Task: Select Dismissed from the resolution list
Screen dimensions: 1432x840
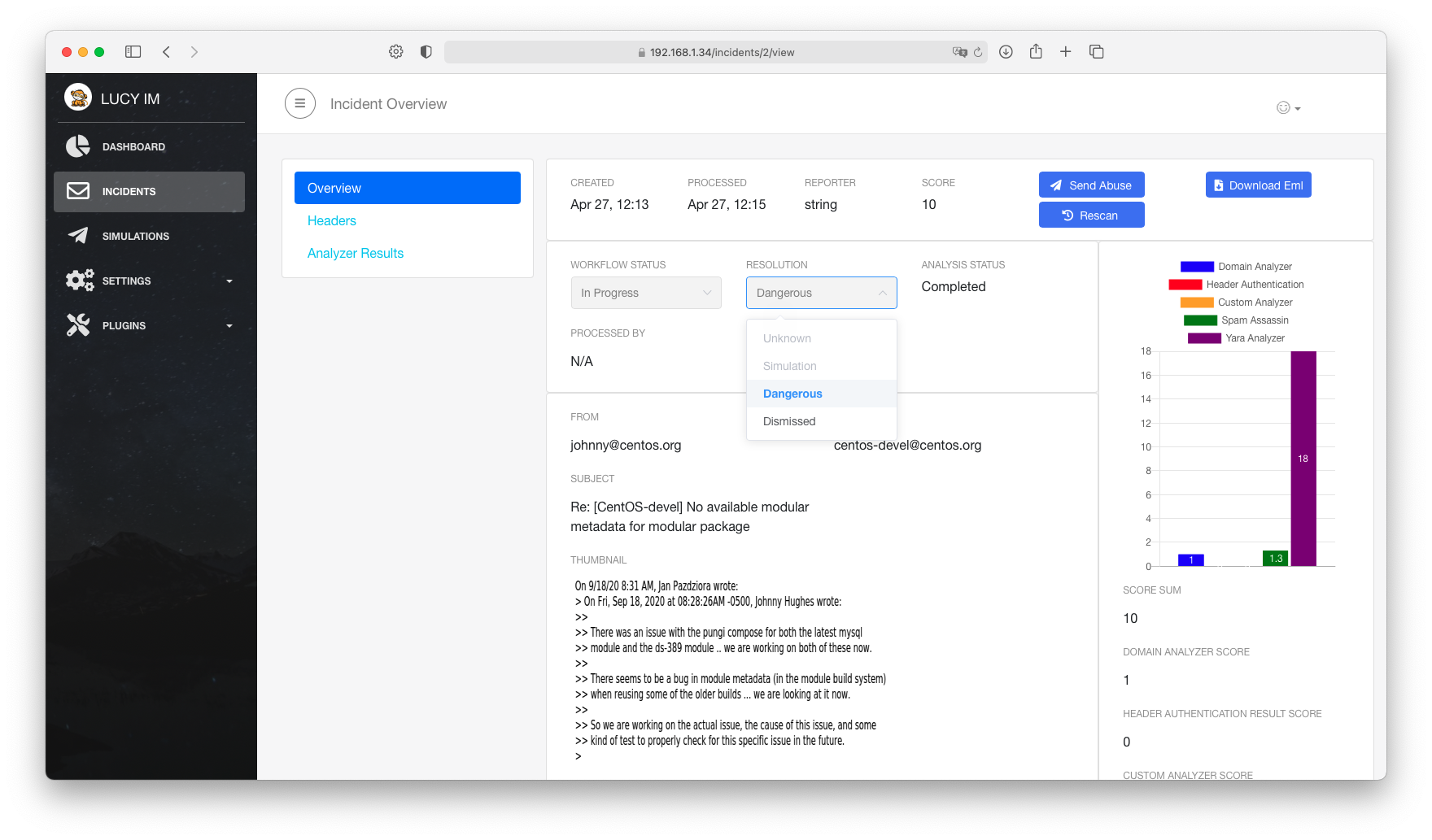Action: 789,421
